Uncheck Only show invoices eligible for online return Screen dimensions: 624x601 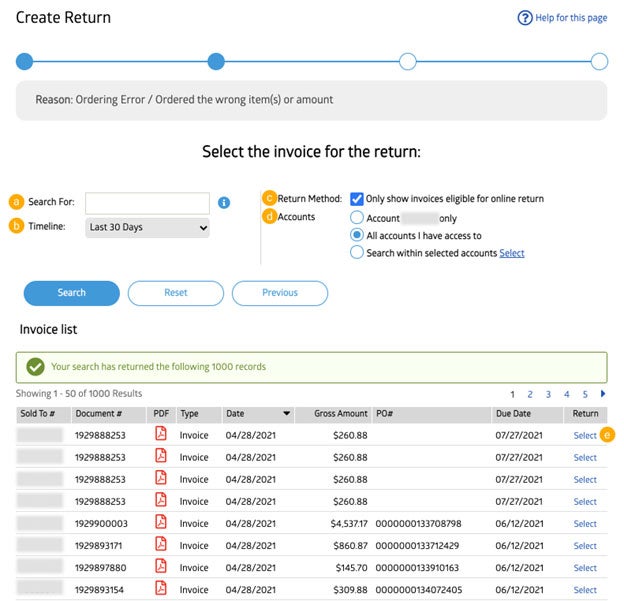coord(357,199)
